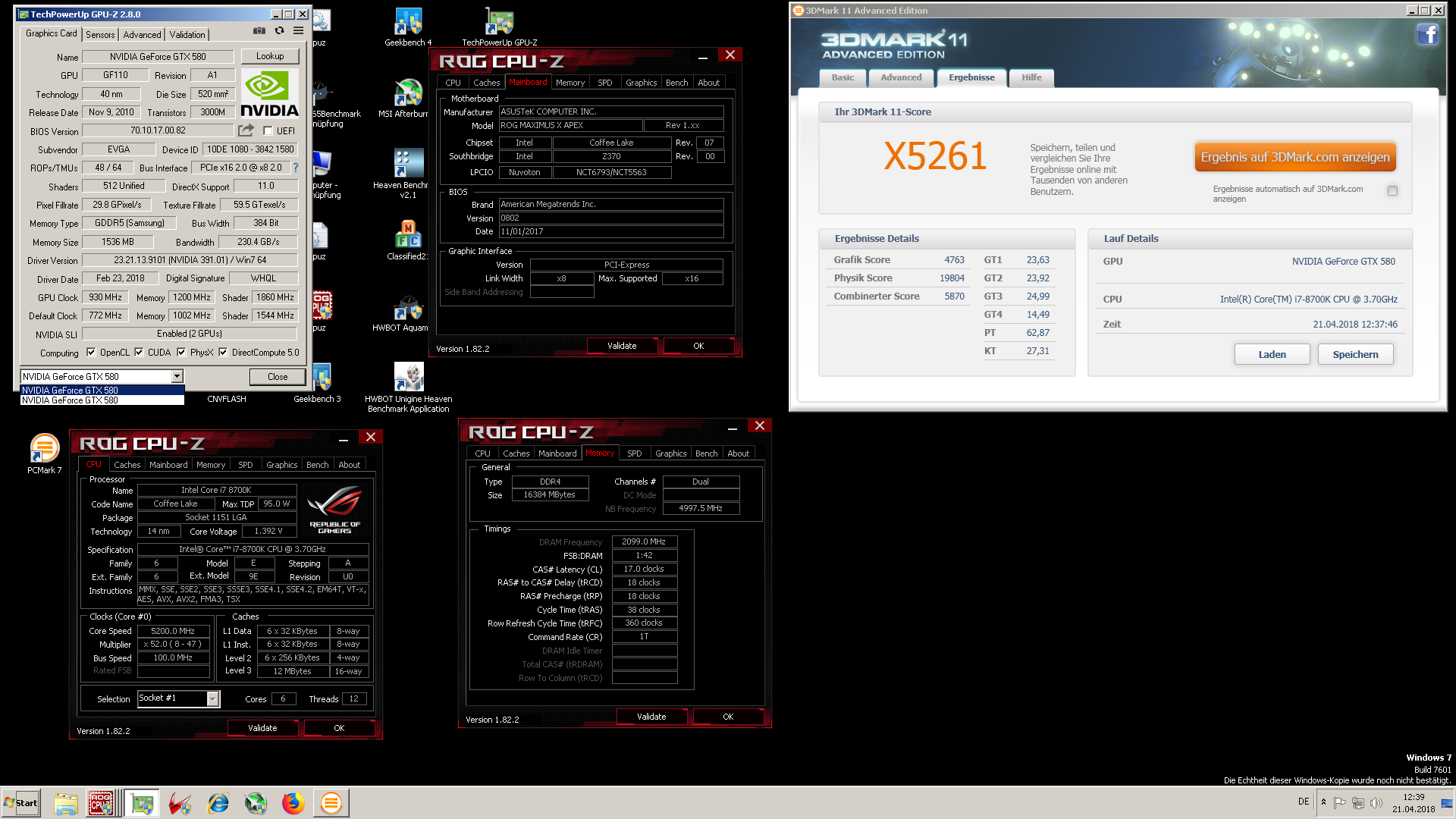Image resolution: width=1456 pixels, height=819 pixels.
Task: Select the highlighted NVIDIA GeForce GTX 580 list entry
Action: click(102, 390)
